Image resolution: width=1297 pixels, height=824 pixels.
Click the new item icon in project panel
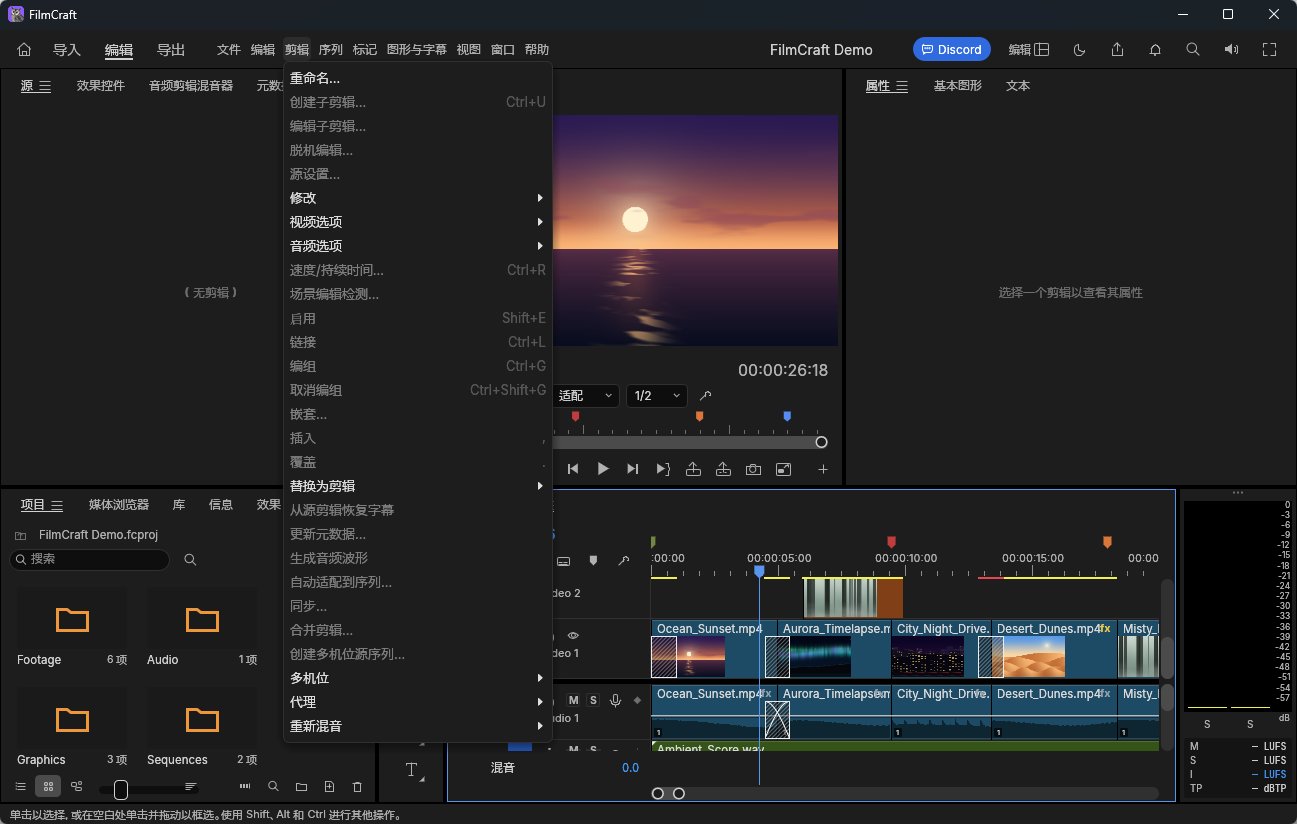coord(329,787)
